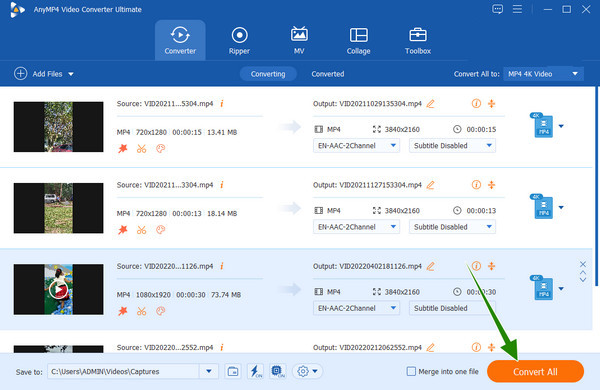The width and height of the screenshot is (600, 390).
Task: Open output info icon for VID20211029135304.mp4
Action: click(x=476, y=103)
